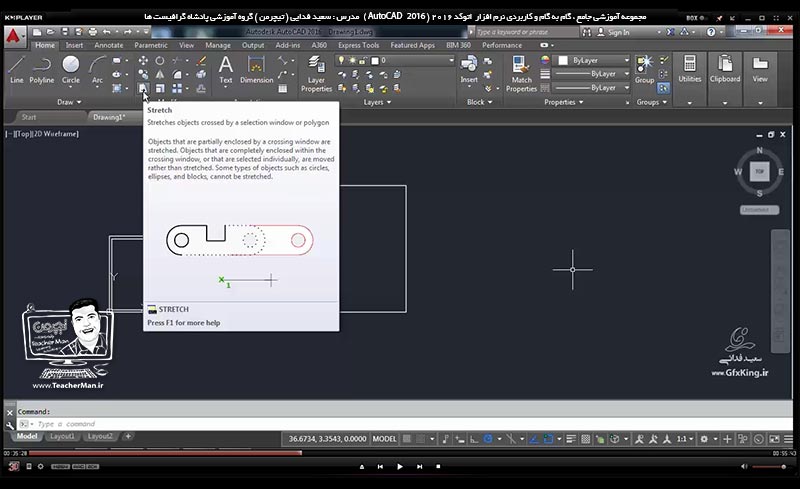This screenshot has width=800, height=489.
Task: Click the Plot printer icon
Action: (92, 32)
